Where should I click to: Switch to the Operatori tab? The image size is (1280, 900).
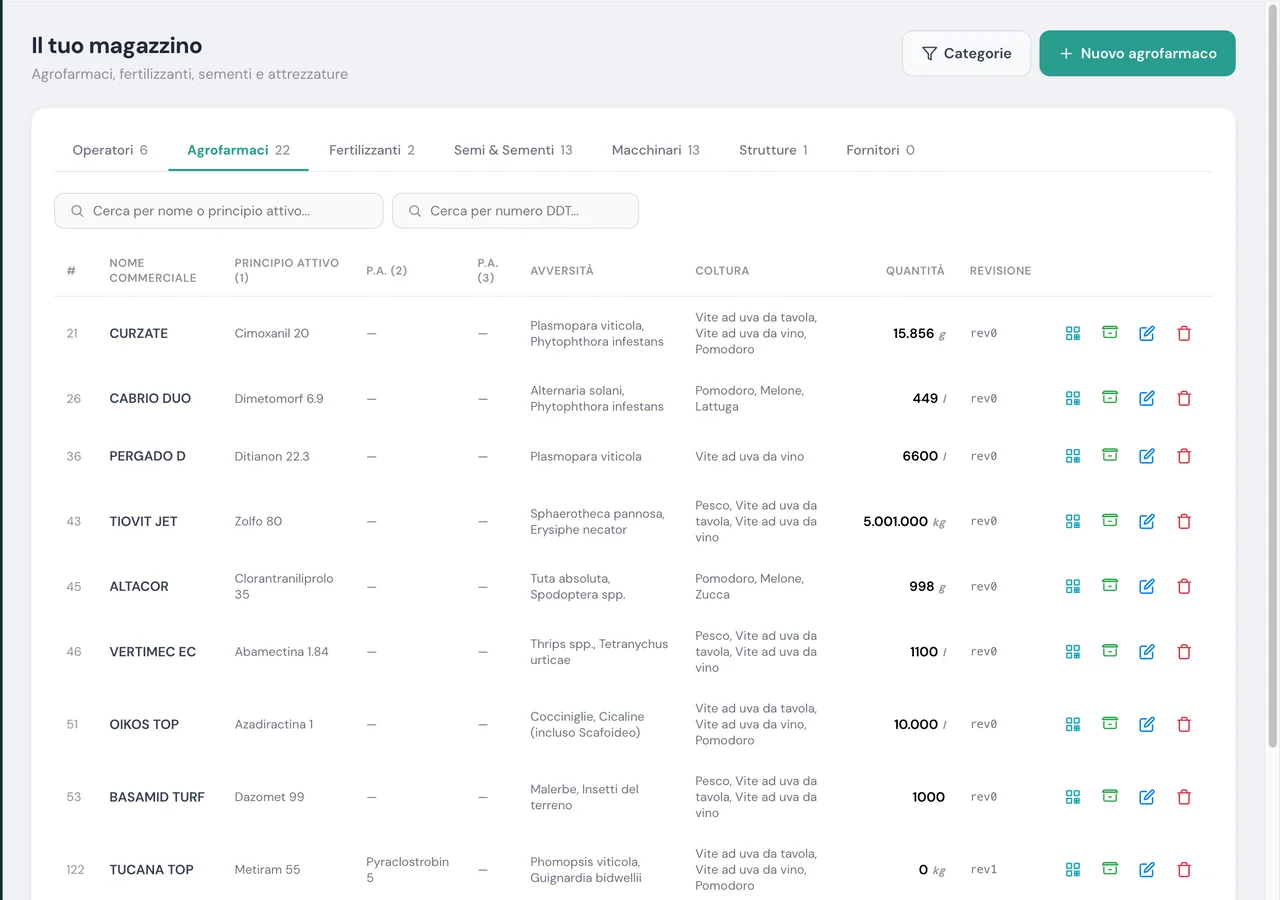110,150
